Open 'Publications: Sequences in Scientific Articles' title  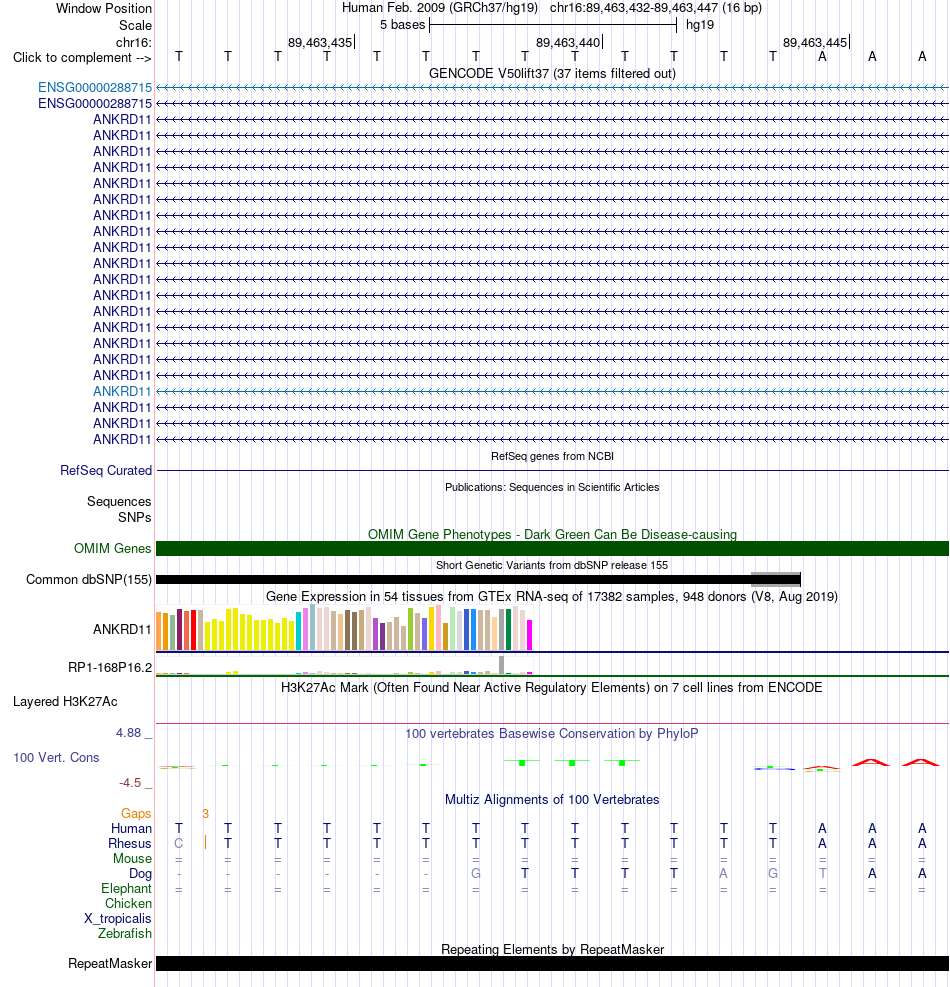coord(552,487)
